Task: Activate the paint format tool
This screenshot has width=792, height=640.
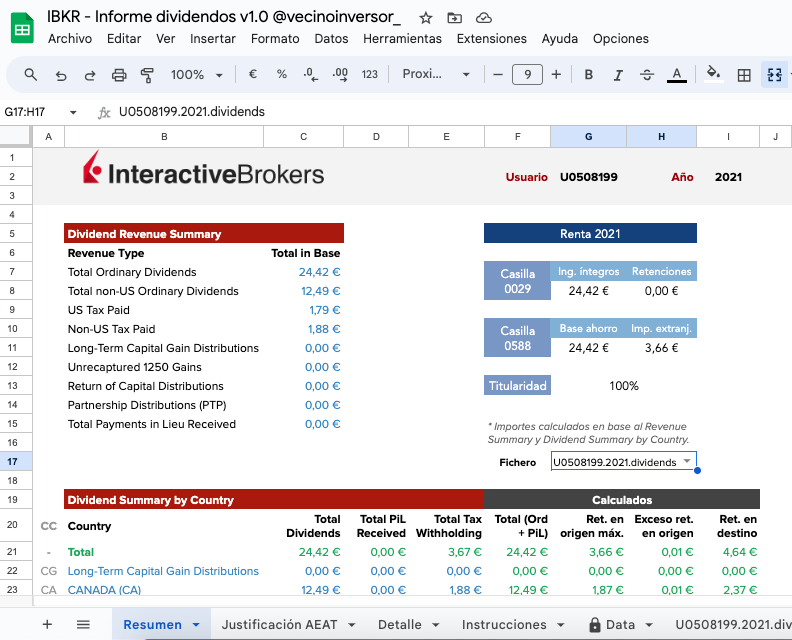Action: point(147,75)
